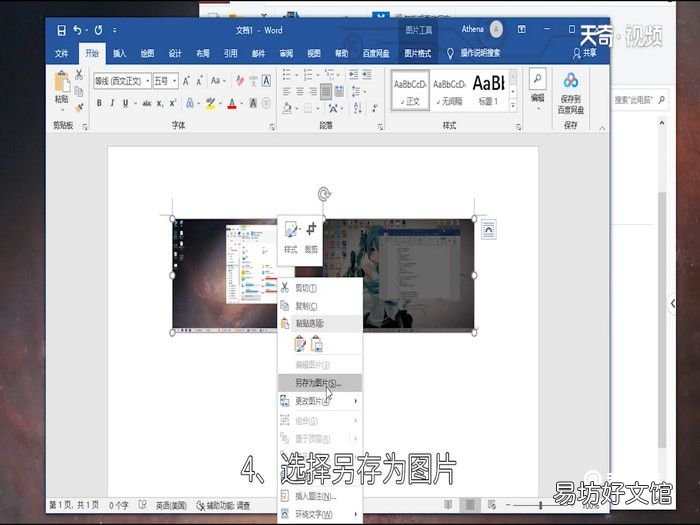Toggle strikethrough (abc) formatting
Image resolution: width=700 pixels, height=525 pixels.
coord(147,103)
